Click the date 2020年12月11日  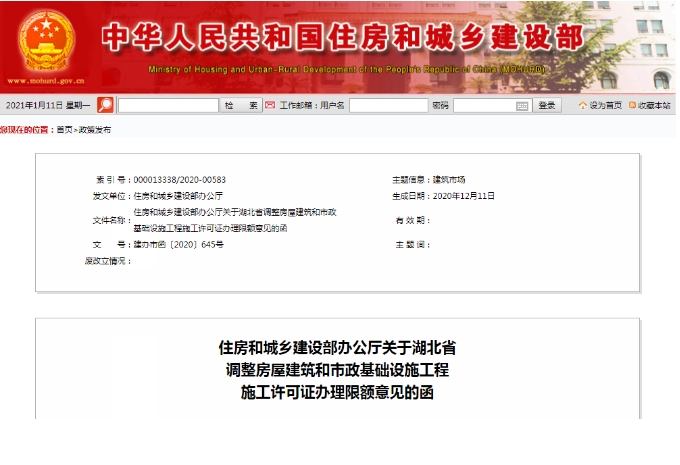(464, 196)
